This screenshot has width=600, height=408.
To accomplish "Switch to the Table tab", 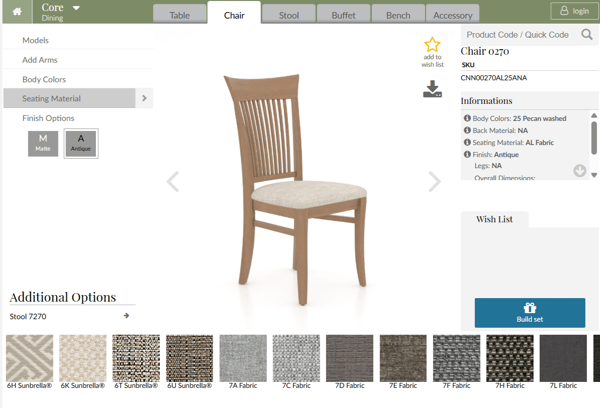I will tap(179, 15).
